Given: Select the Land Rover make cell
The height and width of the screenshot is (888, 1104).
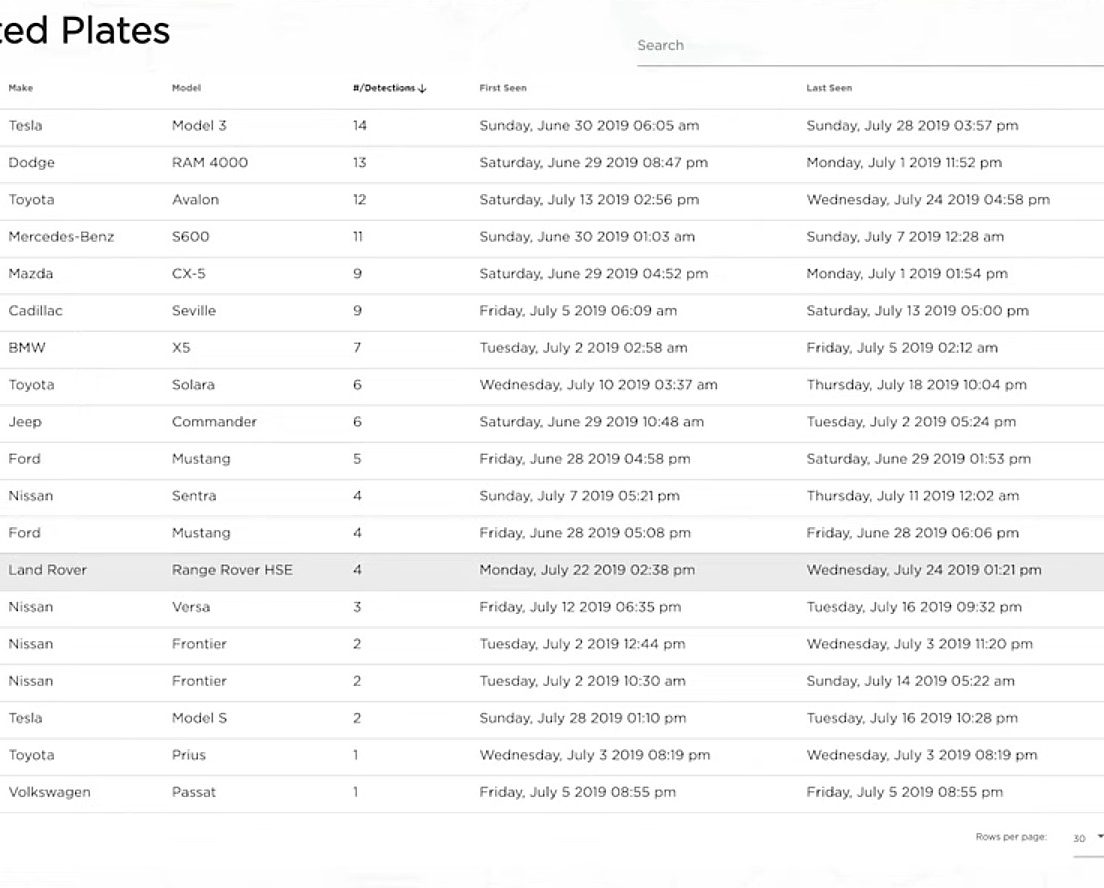Looking at the screenshot, I should [47, 570].
